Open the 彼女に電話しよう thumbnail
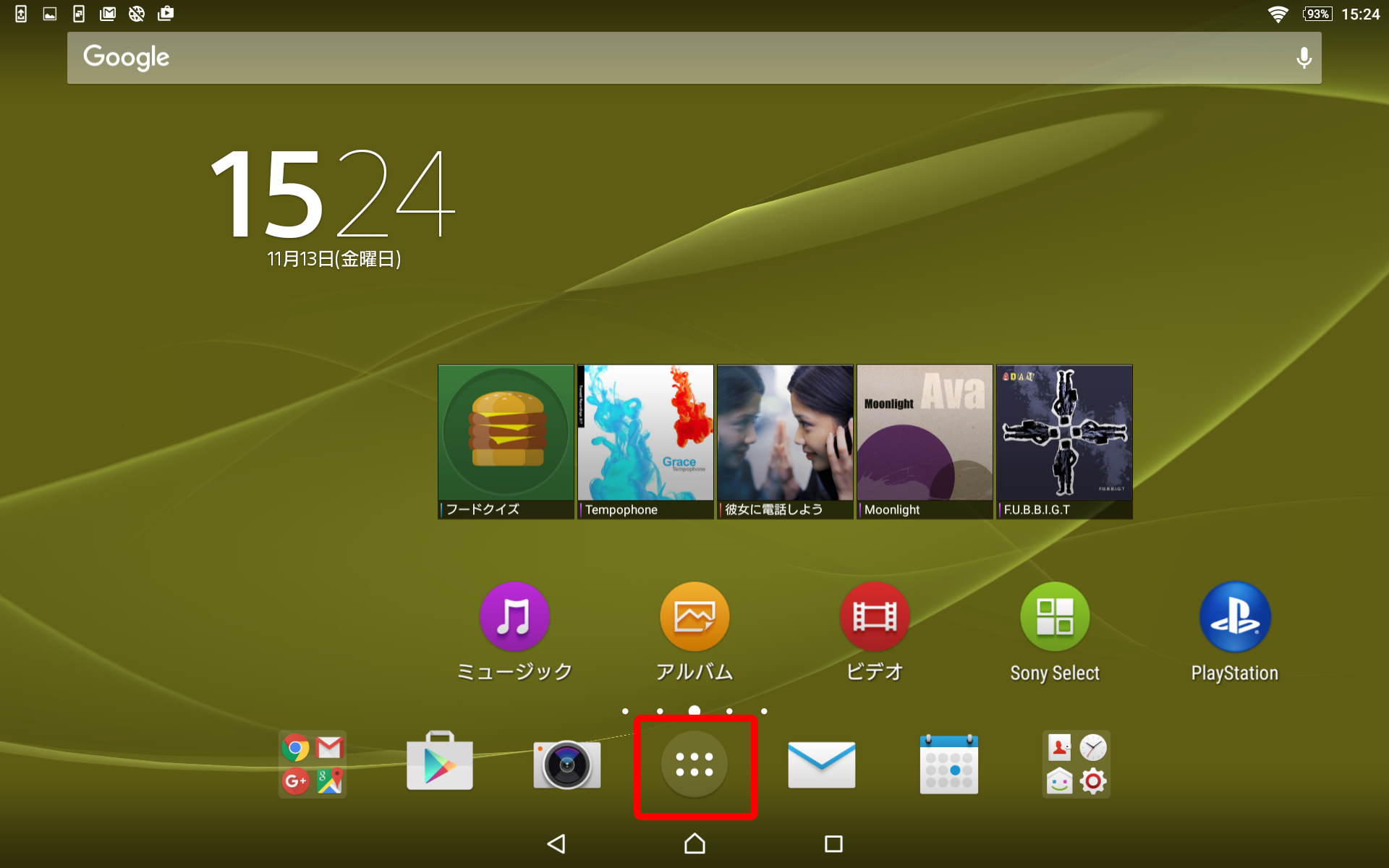Image resolution: width=1389 pixels, height=868 pixels. click(x=785, y=441)
